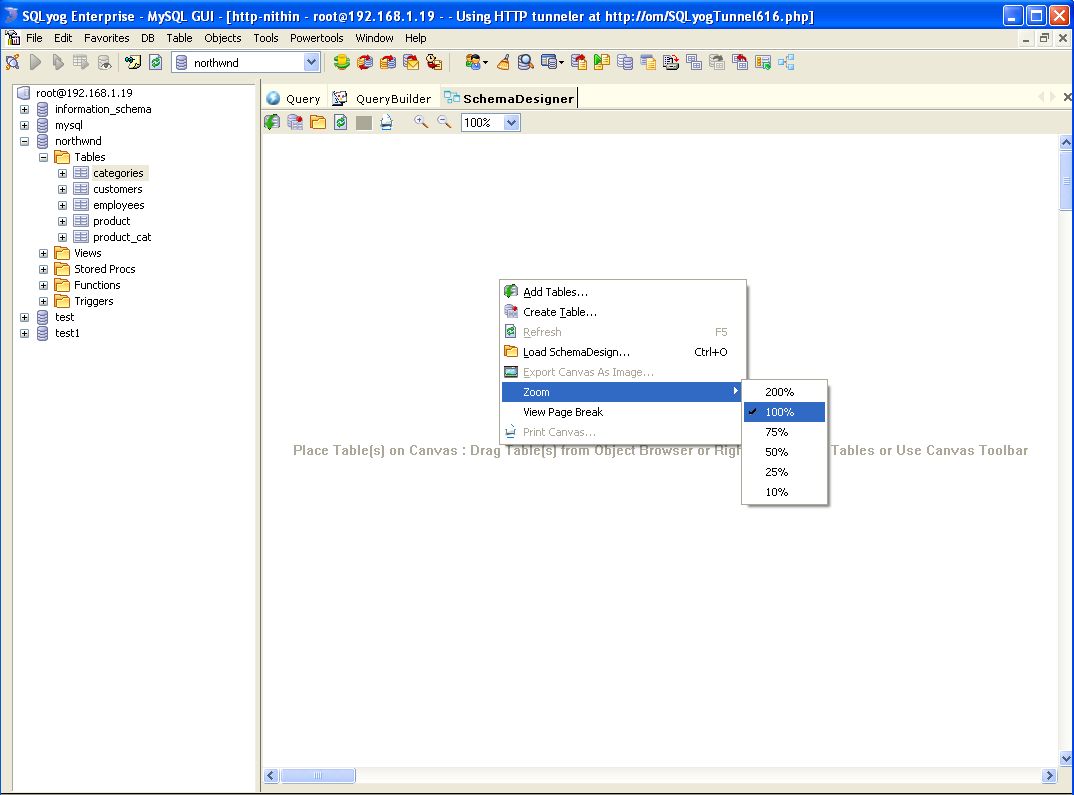Click the scheduled backup clock icon

point(434,63)
